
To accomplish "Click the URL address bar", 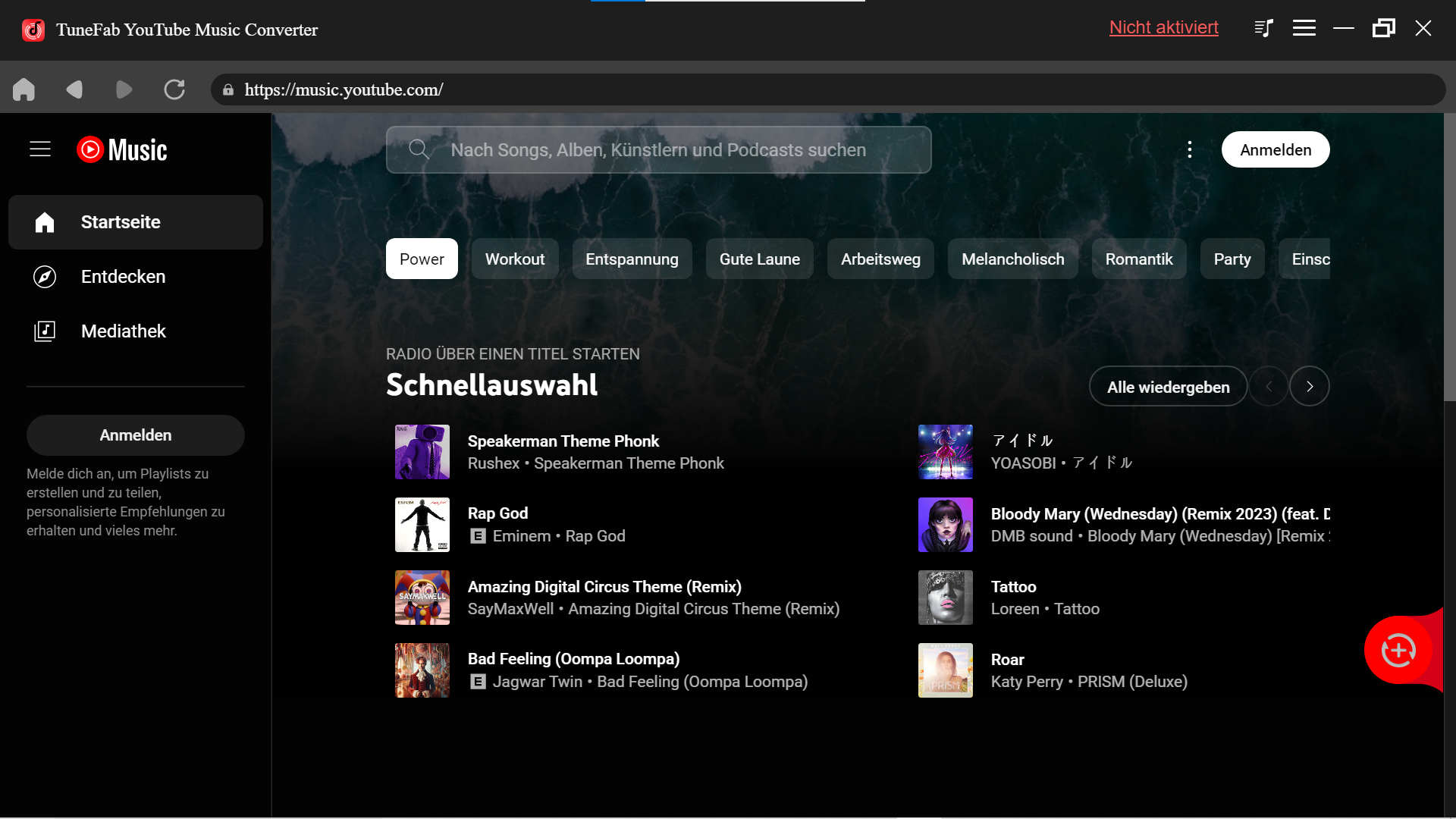I will click(828, 89).
